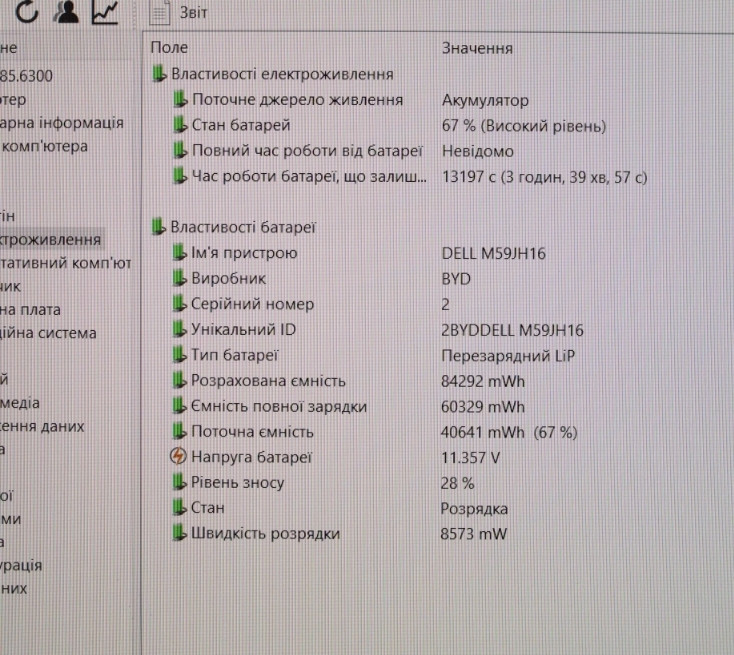Select the Властивості електроживлення group icon

click(x=159, y=74)
